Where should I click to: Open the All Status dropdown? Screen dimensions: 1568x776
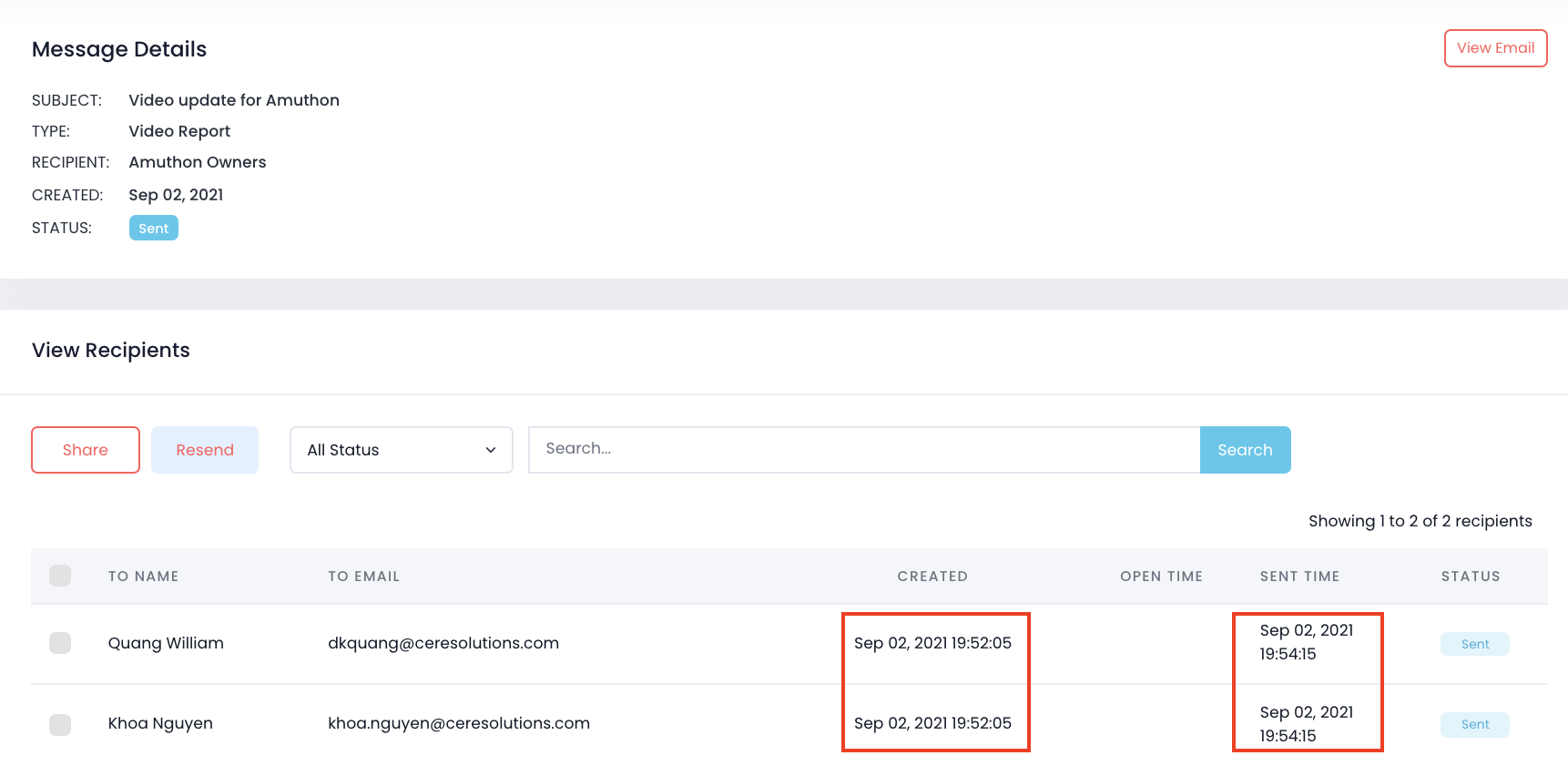pyautogui.click(x=401, y=450)
